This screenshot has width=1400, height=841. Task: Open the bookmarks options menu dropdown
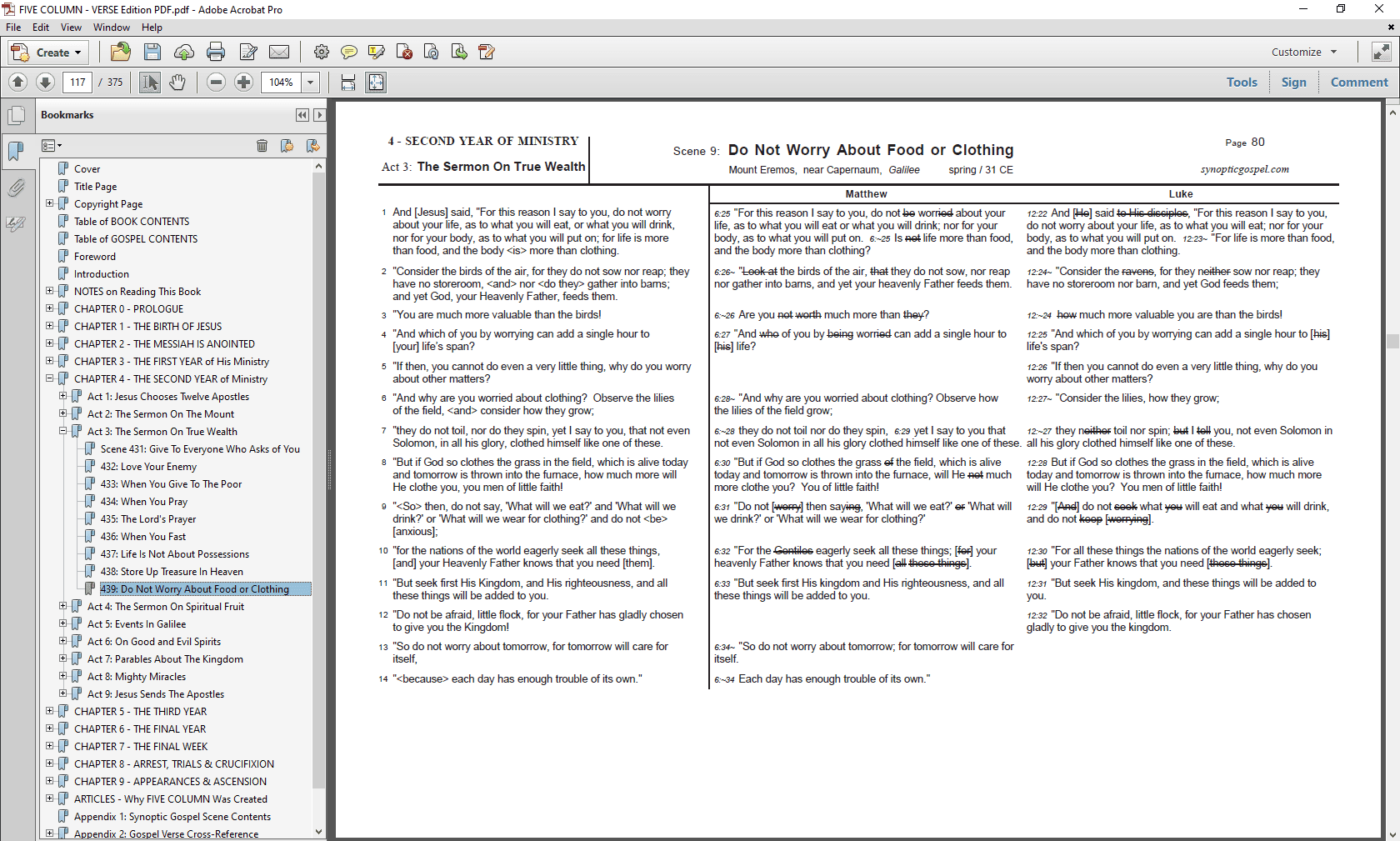pos(52,146)
